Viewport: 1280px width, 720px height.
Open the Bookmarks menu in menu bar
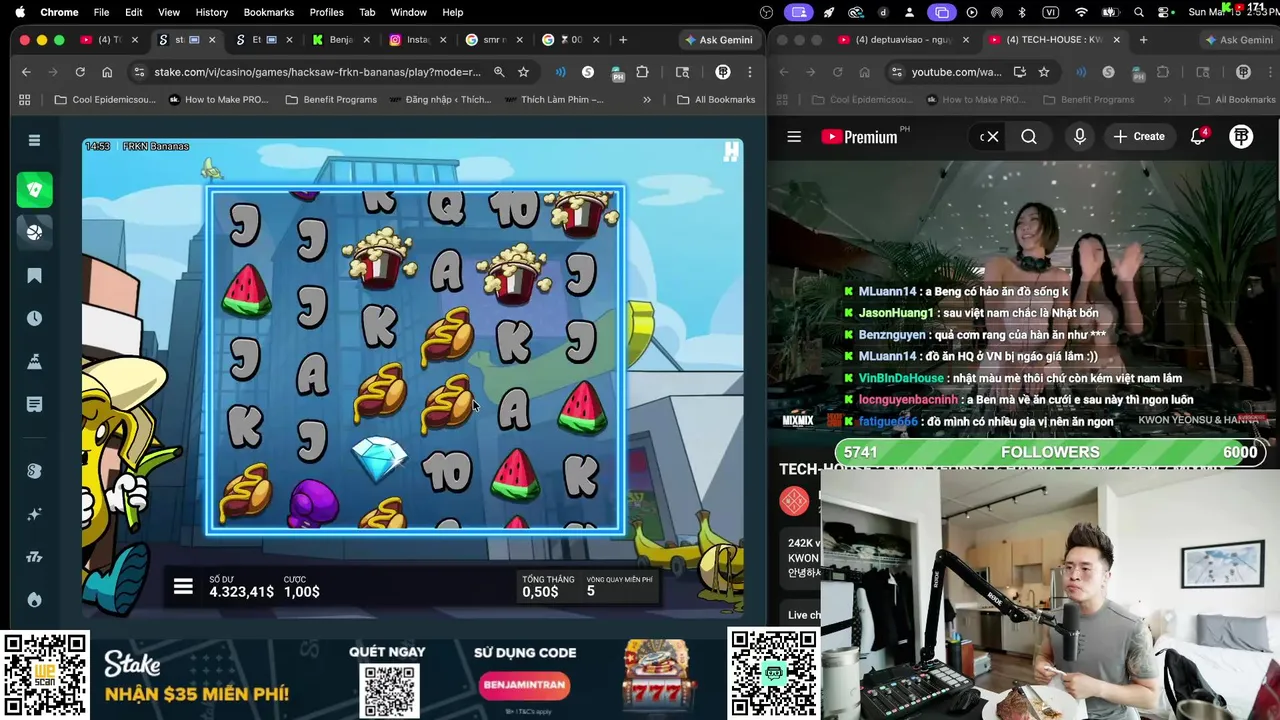[268, 12]
